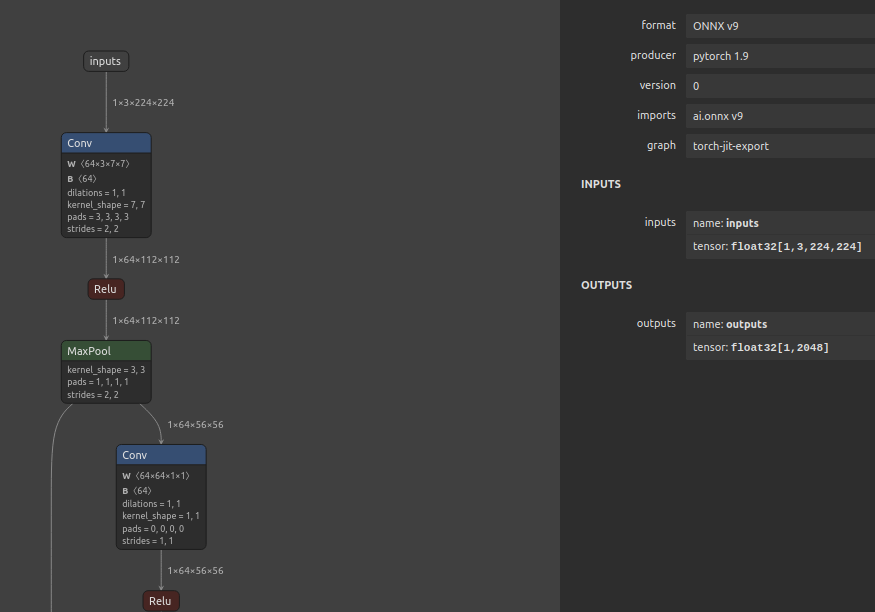Click the inputs node at graph top
This screenshot has height=612, width=875.
[x=105, y=61]
